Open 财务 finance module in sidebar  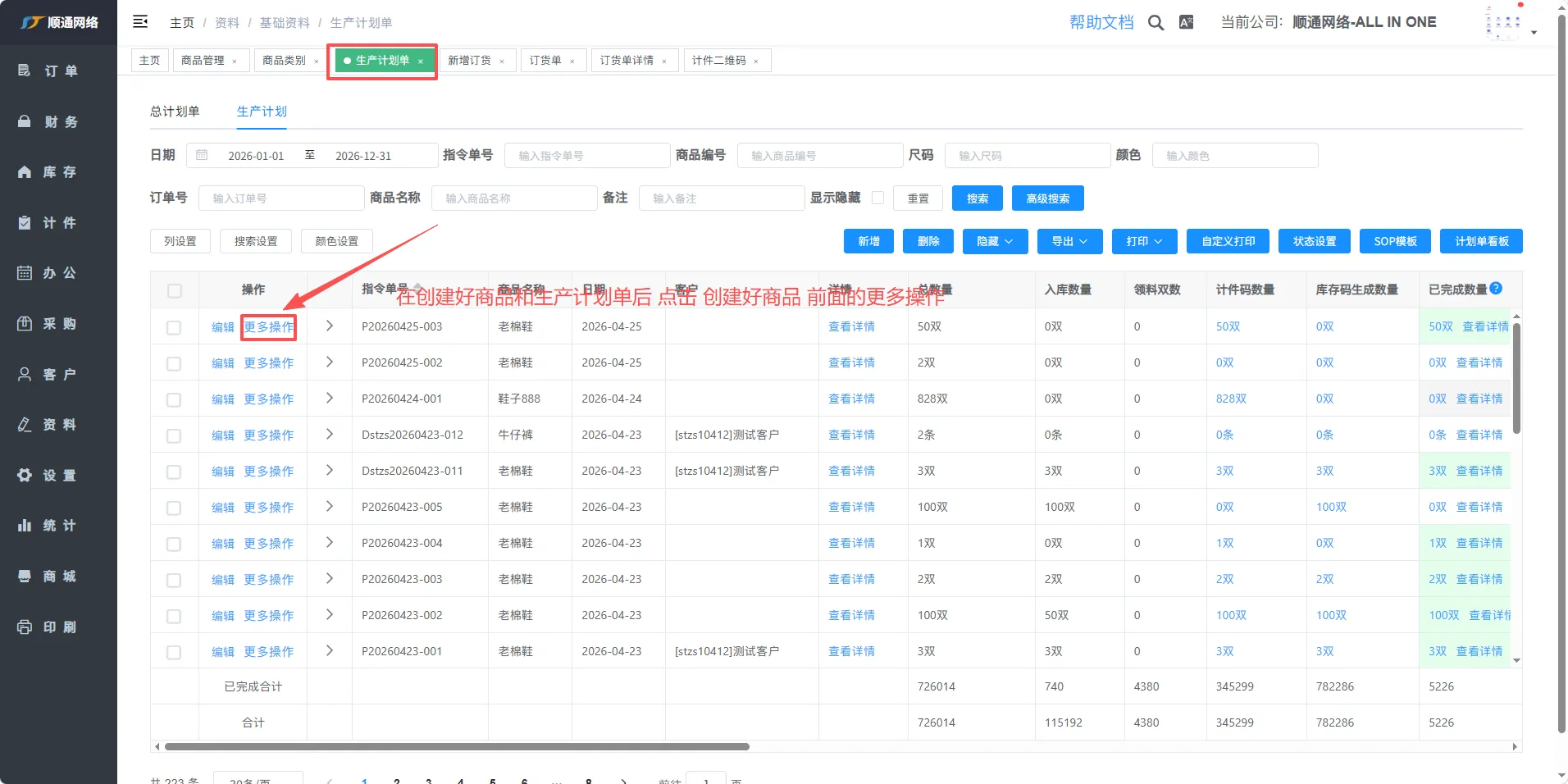(x=58, y=122)
